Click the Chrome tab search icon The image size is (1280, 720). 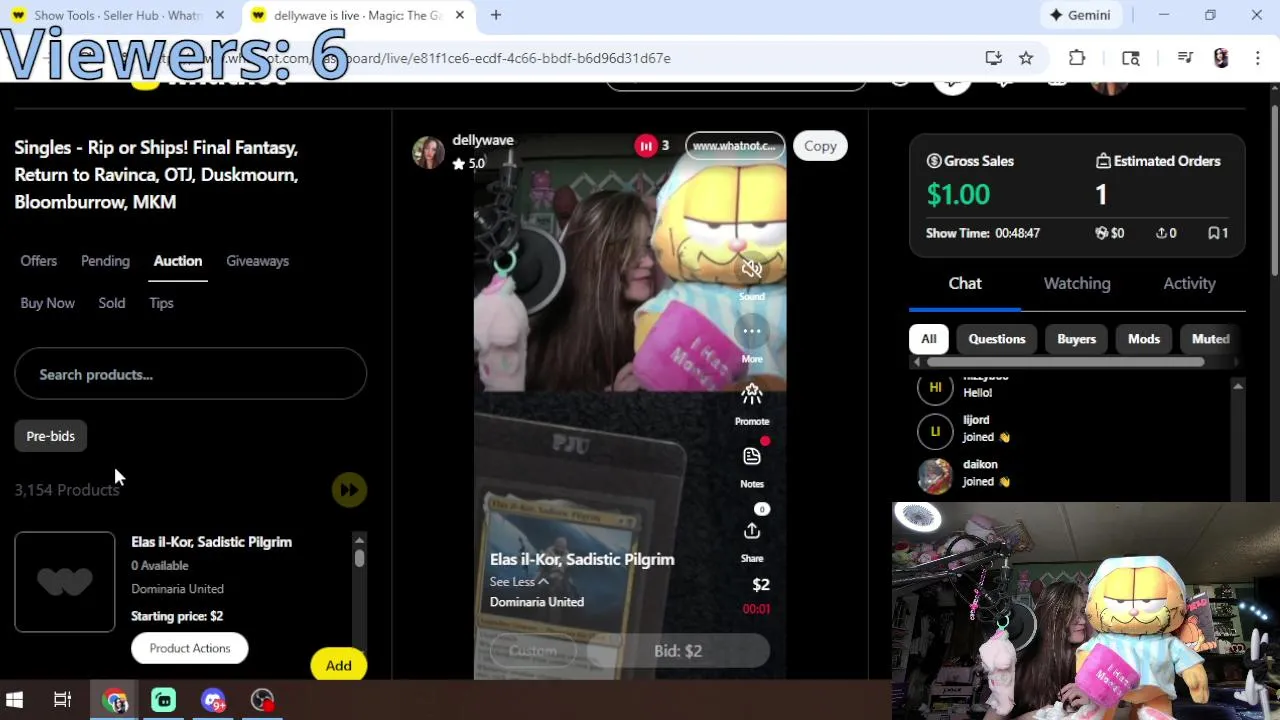coord(1131,58)
